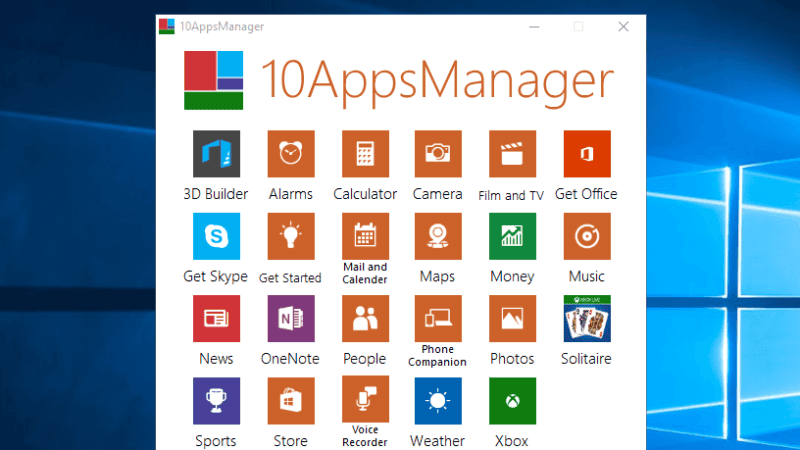This screenshot has width=800, height=450.
Task: Click the 'Money' label text
Action: (x=512, y=277)
